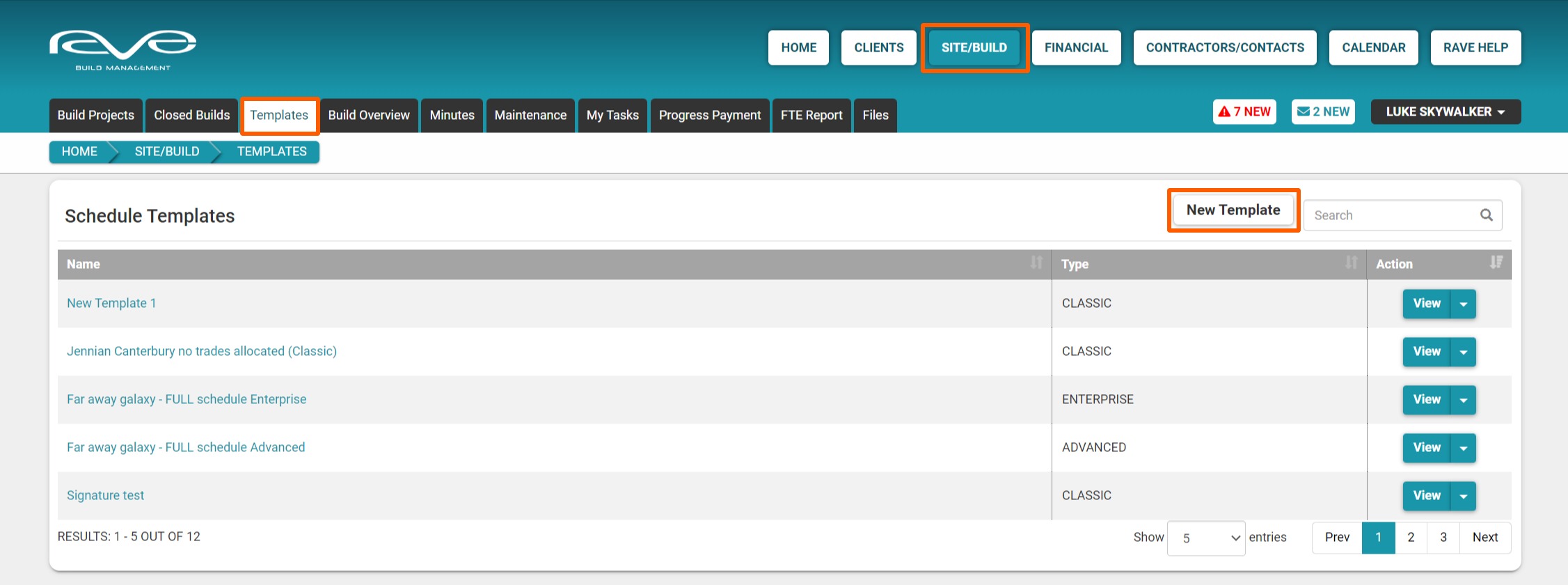The height and width of the screenshot is (585, 1568).
Task: Click the search magnifier icon
Action: click(x=1486, y=215)
